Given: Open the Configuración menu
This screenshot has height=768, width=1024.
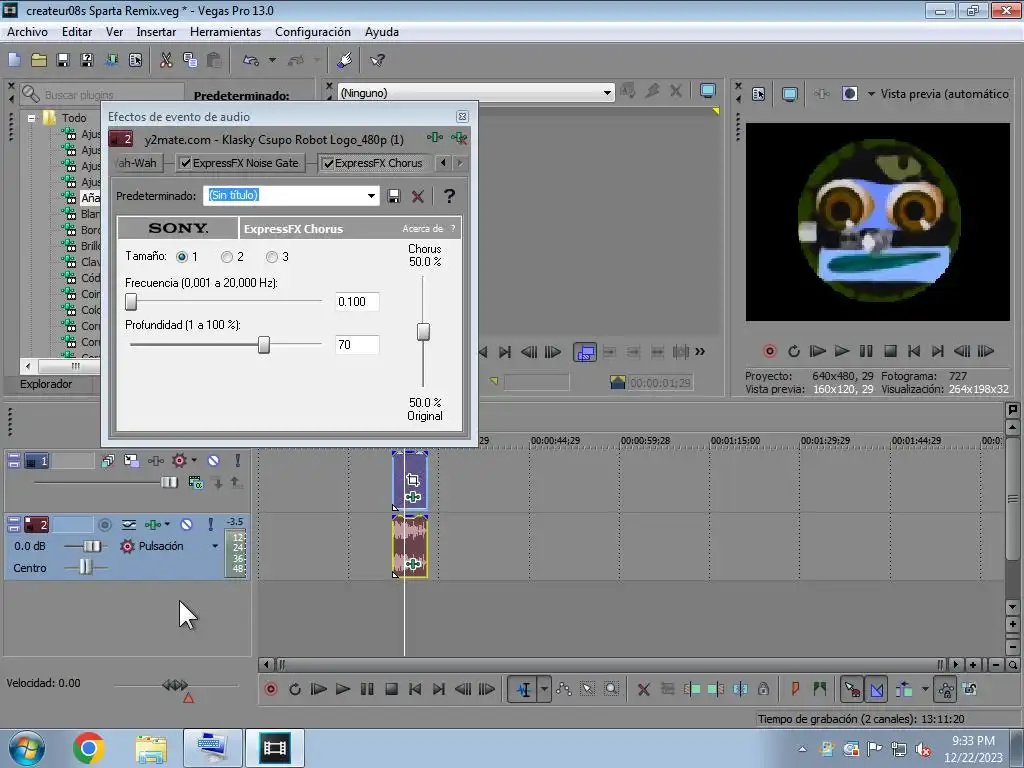Looking at the screenshot, I should [312, 32].
